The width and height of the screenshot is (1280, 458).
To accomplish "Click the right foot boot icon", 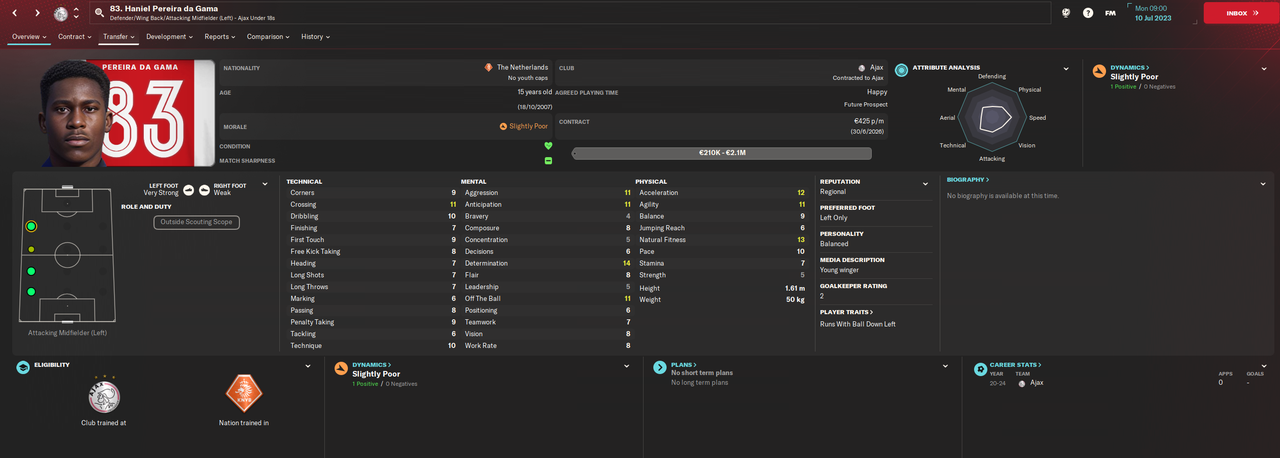I will tap(204, 188).
